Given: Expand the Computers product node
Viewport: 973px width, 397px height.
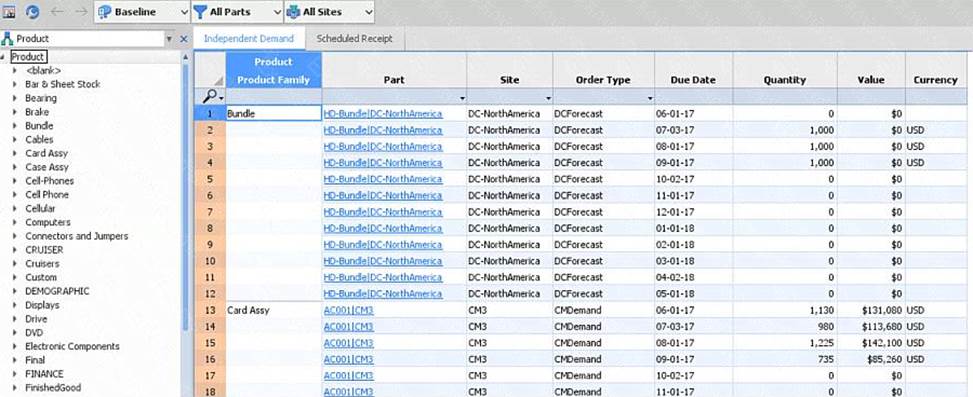Looking at the screenshot, I should (x=15, y=222).
